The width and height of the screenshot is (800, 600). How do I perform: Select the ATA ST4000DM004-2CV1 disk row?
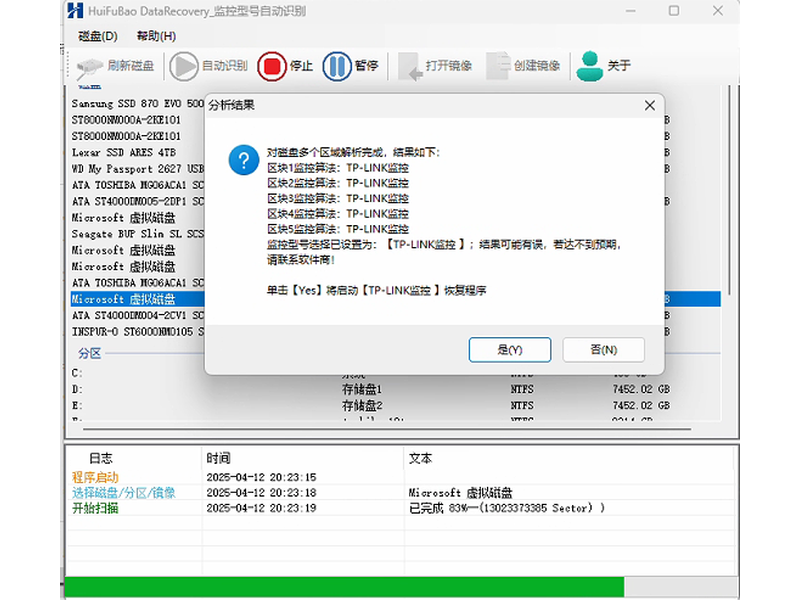click(138, 316)
